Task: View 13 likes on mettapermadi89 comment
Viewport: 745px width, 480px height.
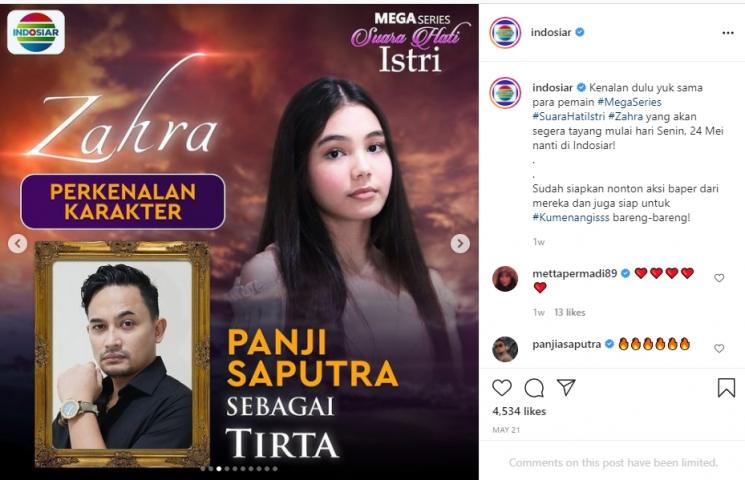Action: (570, 312)
